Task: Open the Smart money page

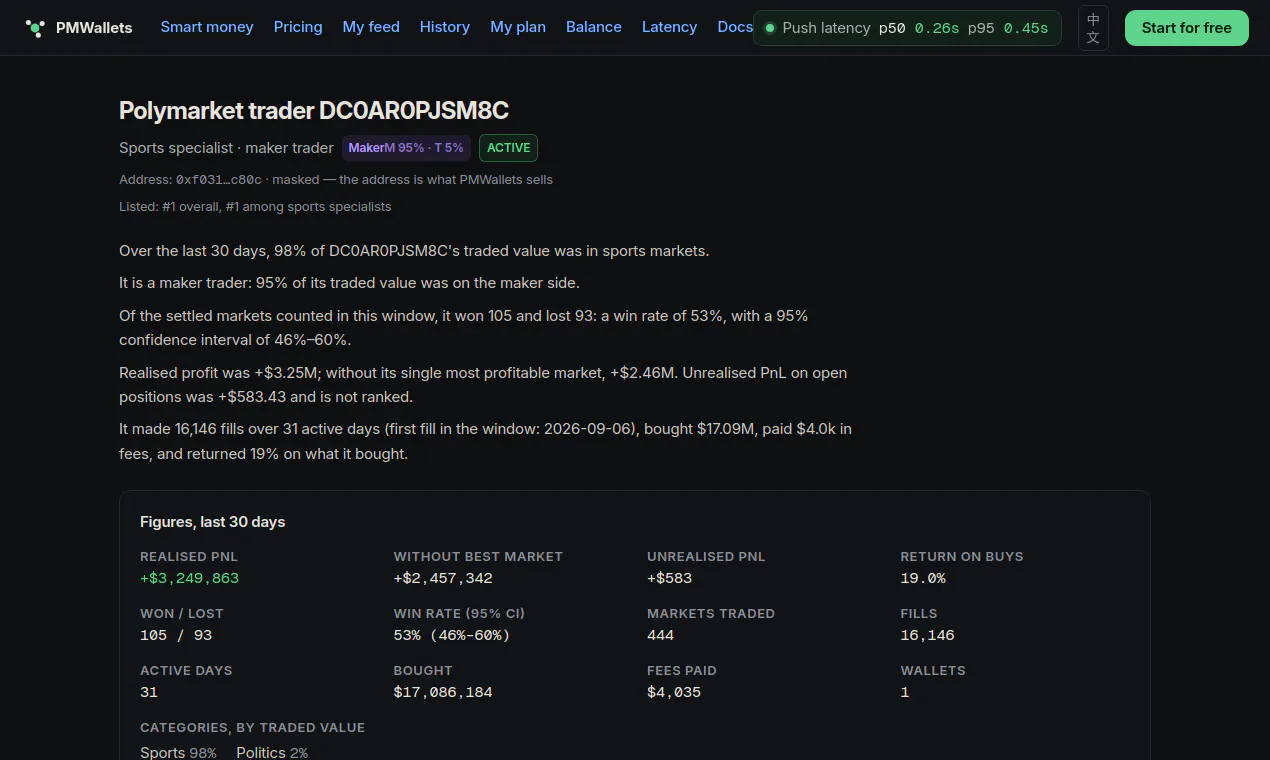Action: [x=207, y=27]
